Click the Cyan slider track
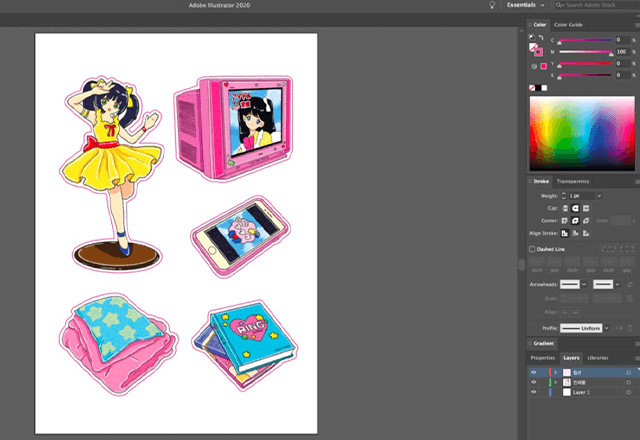This screenshot has height=440, width=640. (x=585, y=40)
